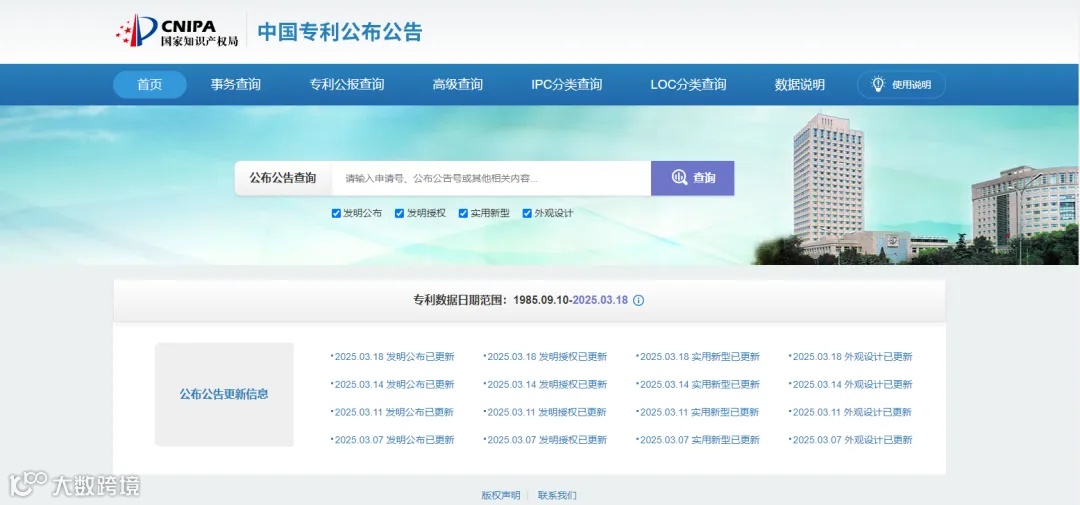Open 2025.03.07 外观设计已更新 link
Viewport: 1080px width, 505px height.
pyautogui.click(x=852, y=440)
